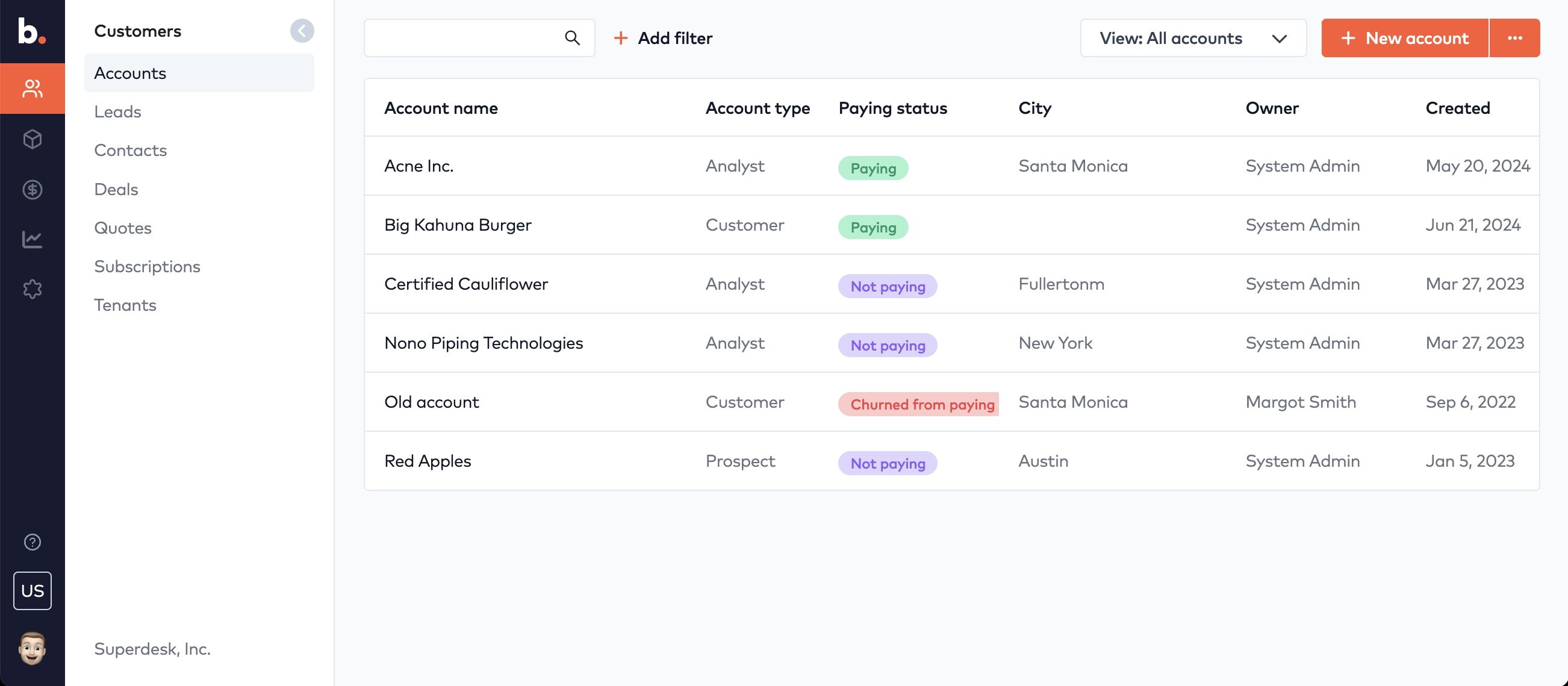Go to Tenants

point(125,305)
